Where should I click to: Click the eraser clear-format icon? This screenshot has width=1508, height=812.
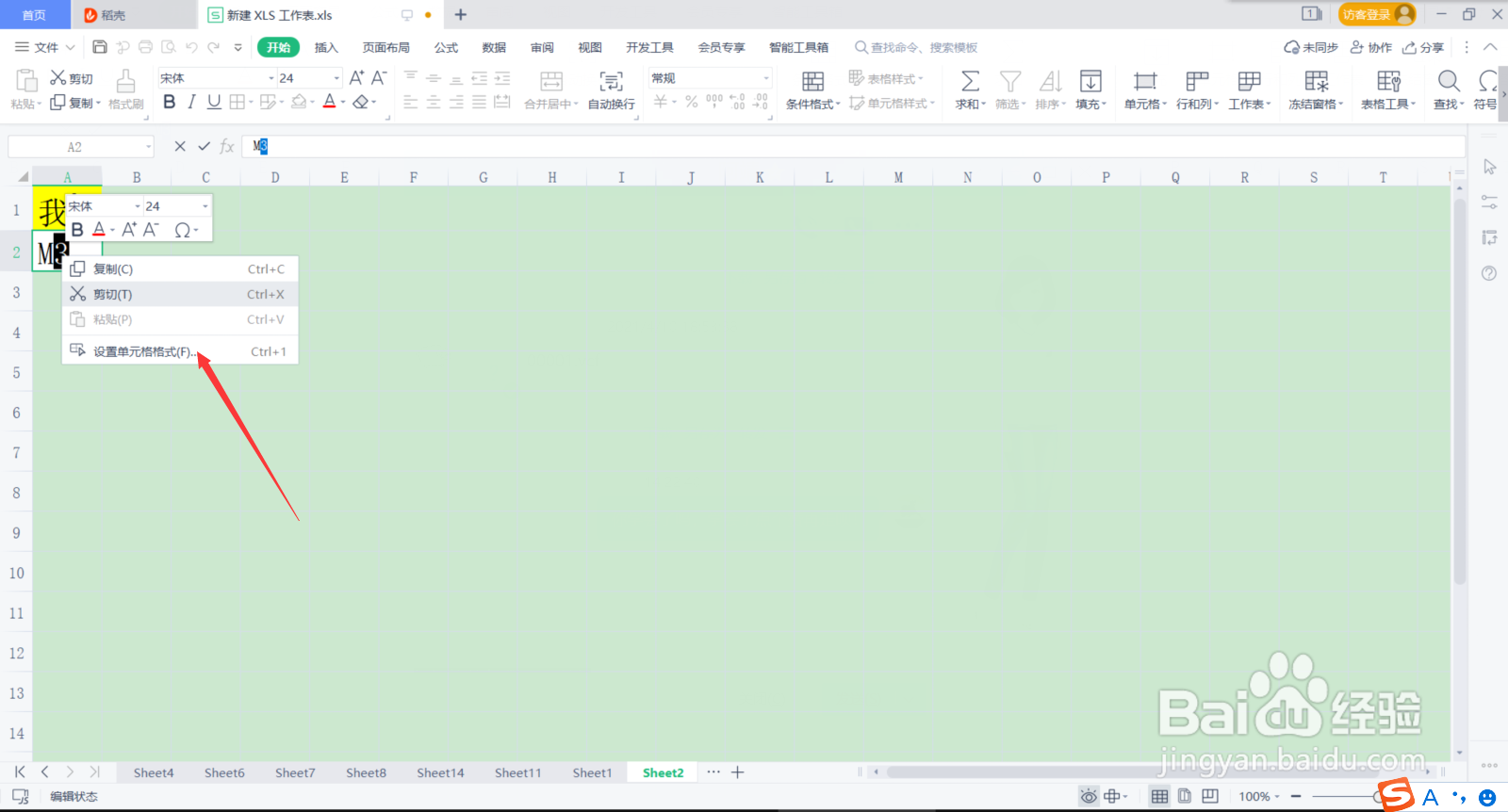coord(360,102)
